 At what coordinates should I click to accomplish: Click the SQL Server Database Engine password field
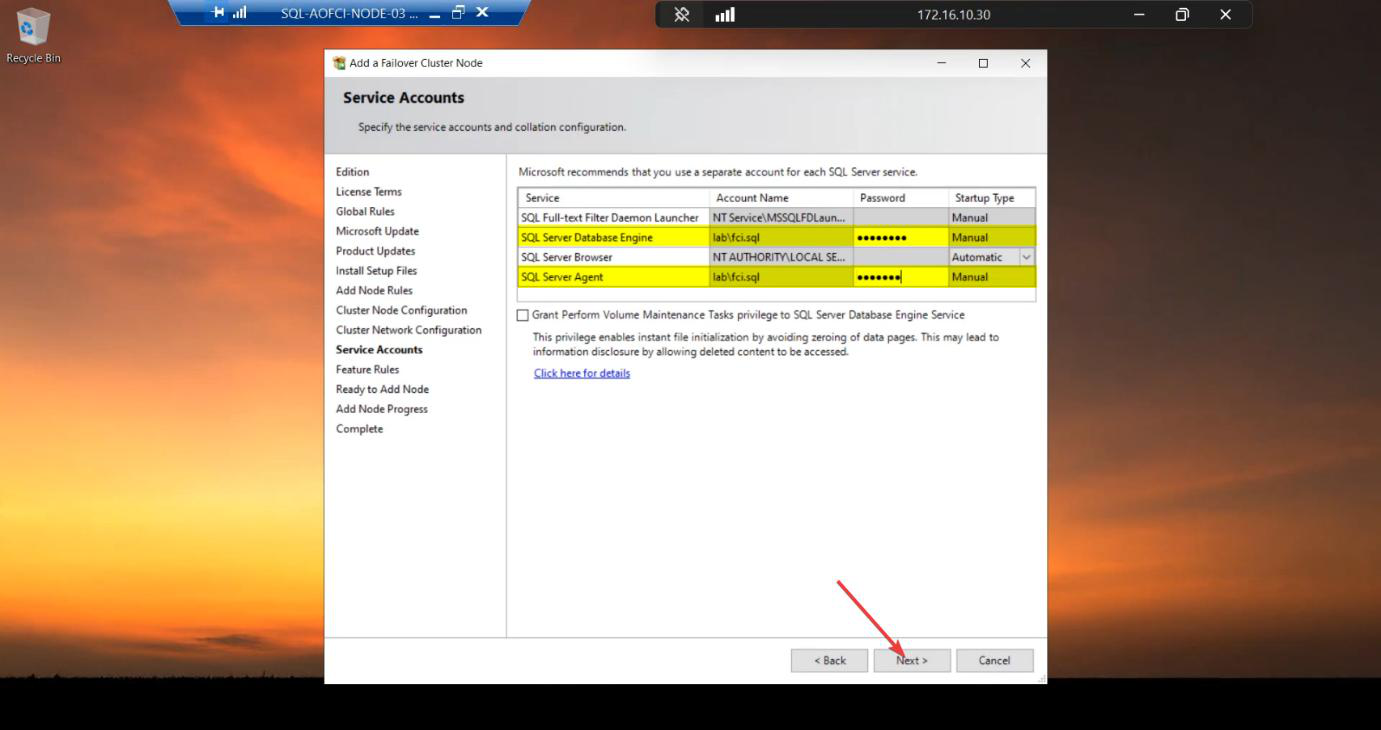[x=901, y=237]
